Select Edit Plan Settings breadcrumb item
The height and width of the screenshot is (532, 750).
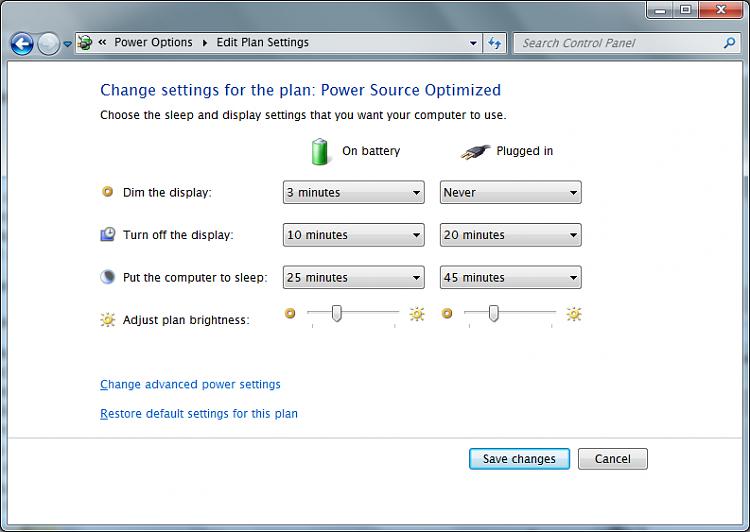pos(263,43)
